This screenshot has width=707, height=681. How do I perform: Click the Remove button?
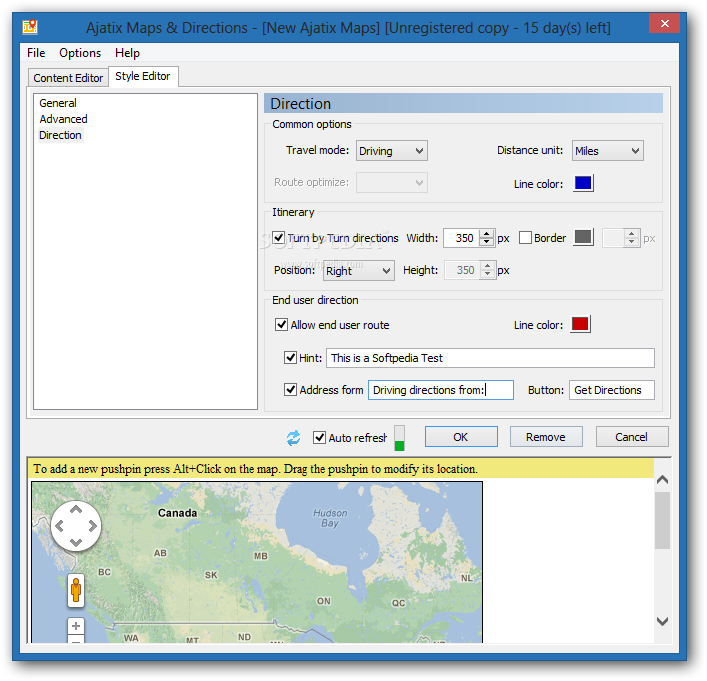click(x=546, y=437)
